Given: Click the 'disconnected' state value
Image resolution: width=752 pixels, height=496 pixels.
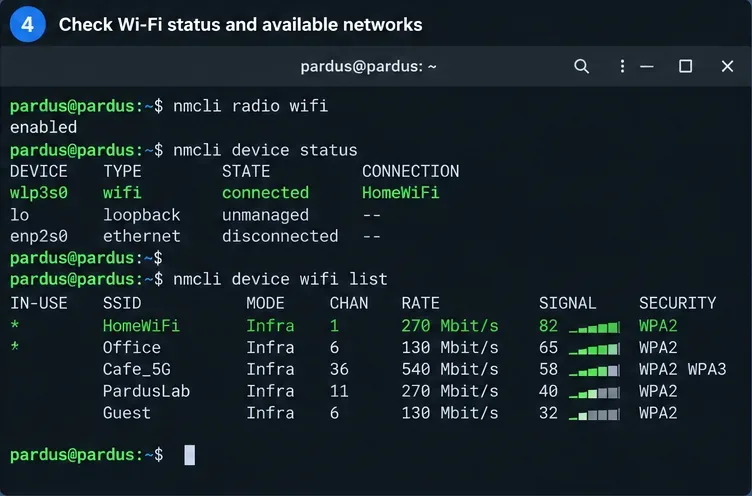Looking at the screenshot, I should 280,236.
